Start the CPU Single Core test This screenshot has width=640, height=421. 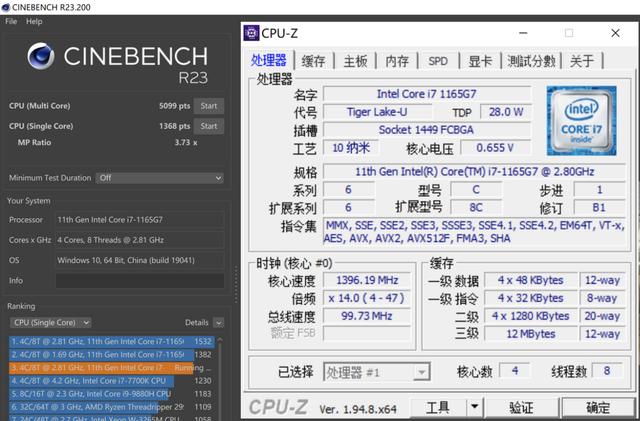(x=209, y=126)
